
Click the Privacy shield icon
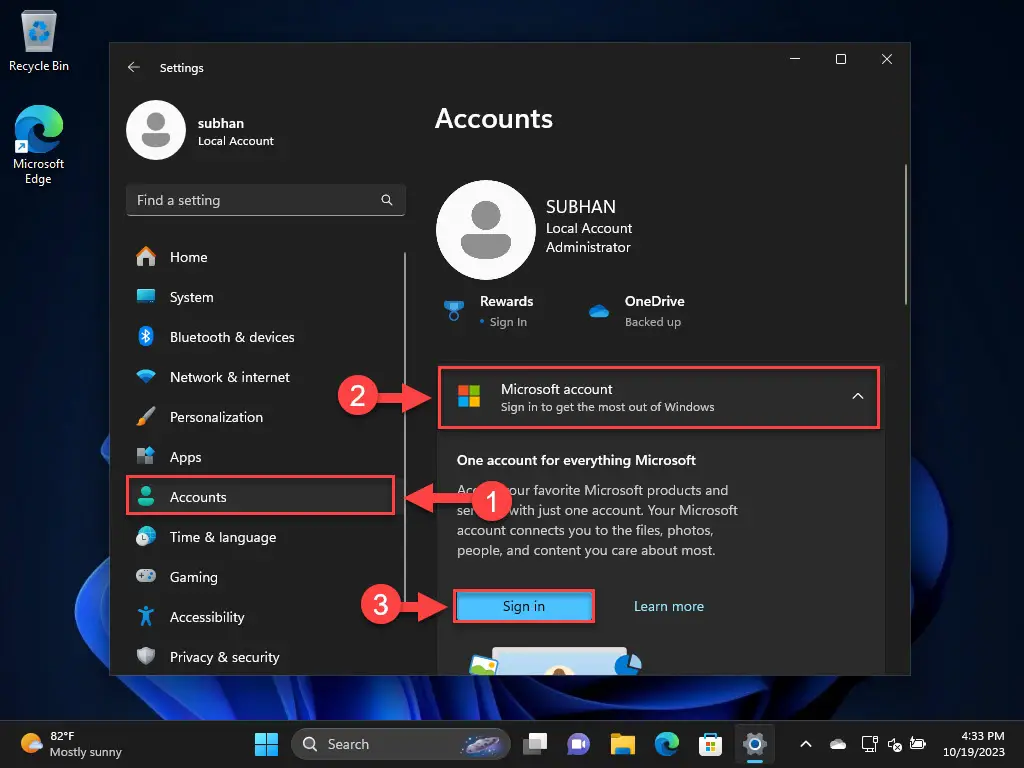(x=146, y=656)
